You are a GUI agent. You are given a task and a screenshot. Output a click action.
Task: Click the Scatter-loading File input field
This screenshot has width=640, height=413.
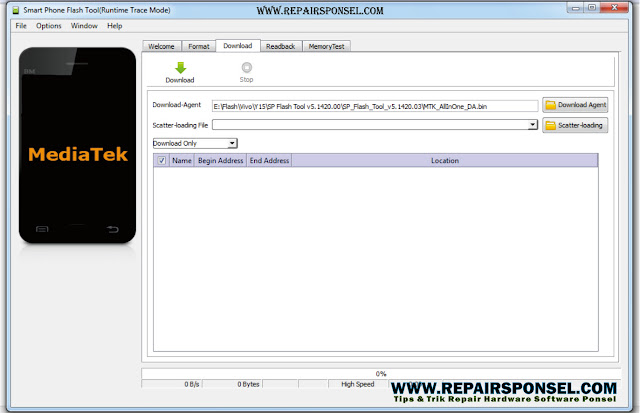(x=375, y=125)
